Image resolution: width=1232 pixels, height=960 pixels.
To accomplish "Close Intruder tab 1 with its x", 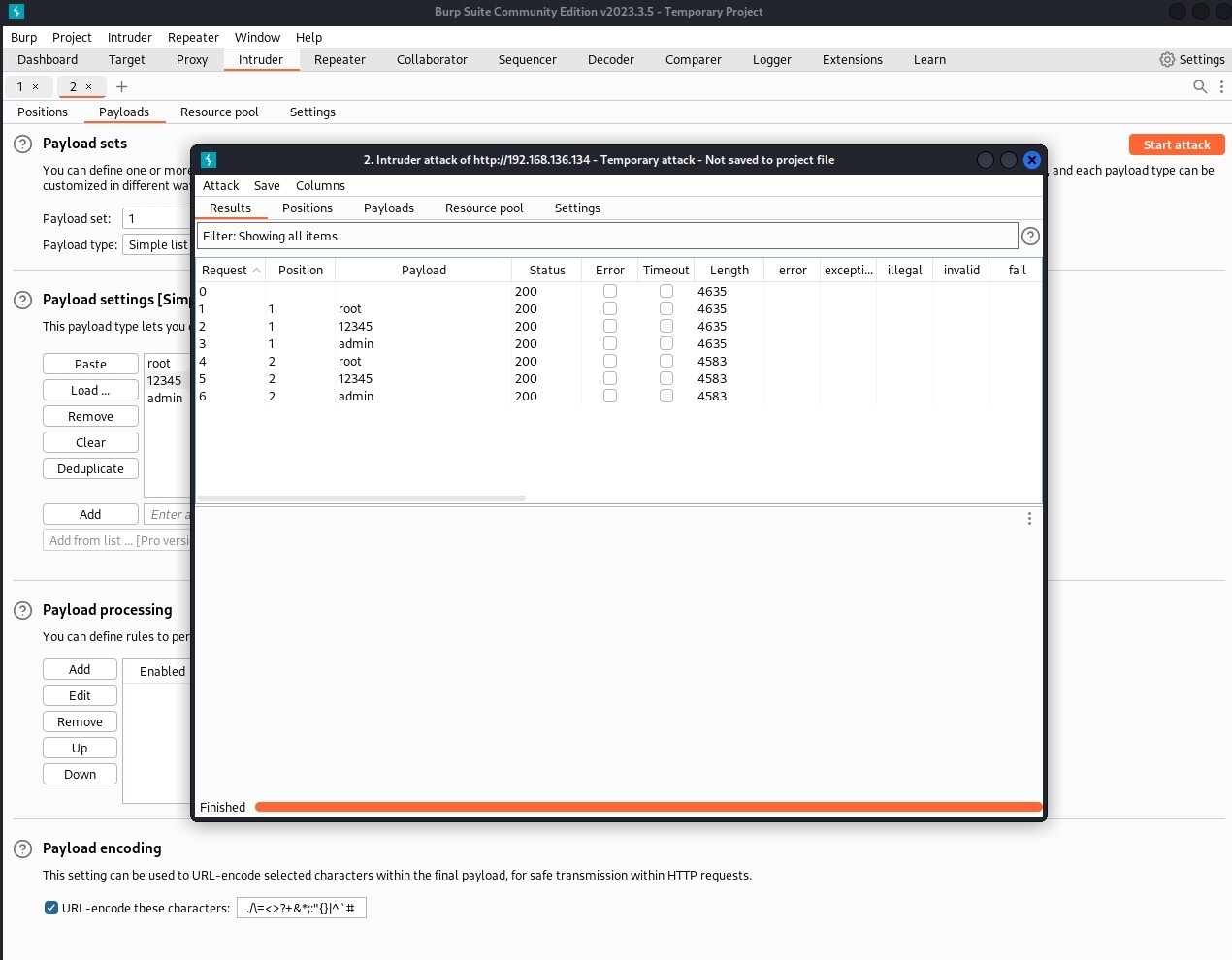I will pos(36,87).
